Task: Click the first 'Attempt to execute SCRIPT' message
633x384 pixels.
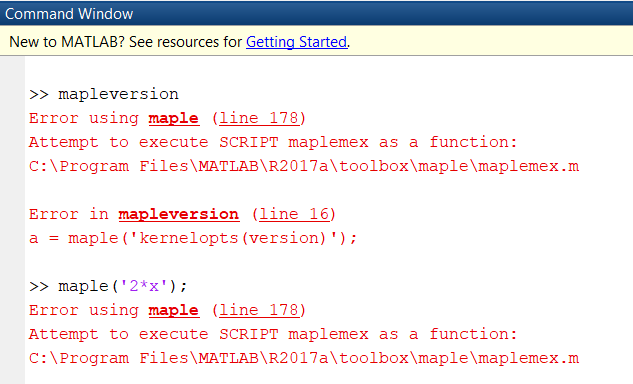Action: pos(273,142)
